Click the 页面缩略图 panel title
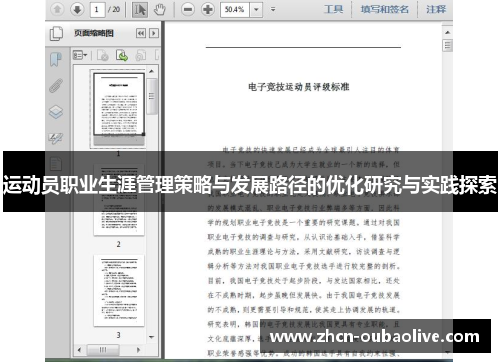Viewport: 500px width, 362px height. [94, 33]
